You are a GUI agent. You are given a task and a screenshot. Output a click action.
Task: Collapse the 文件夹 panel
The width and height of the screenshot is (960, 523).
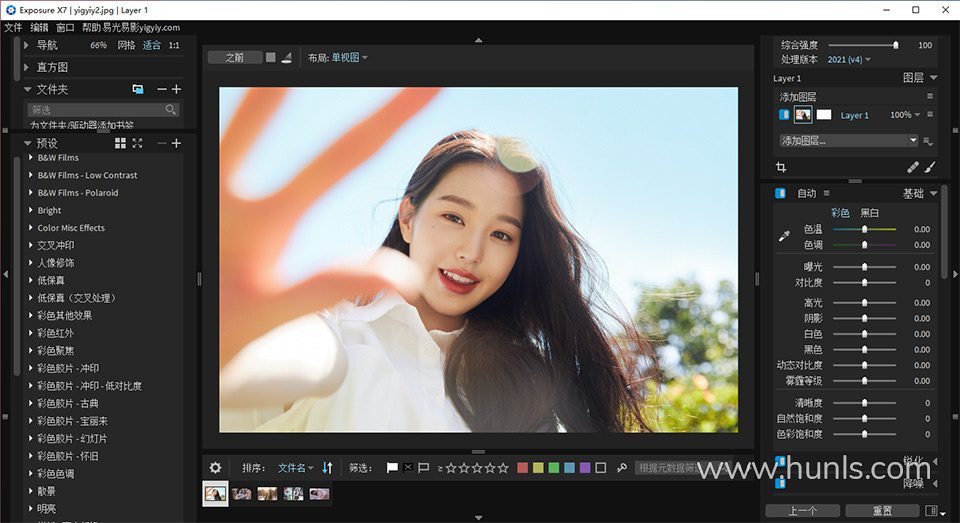tap(27, 89)
